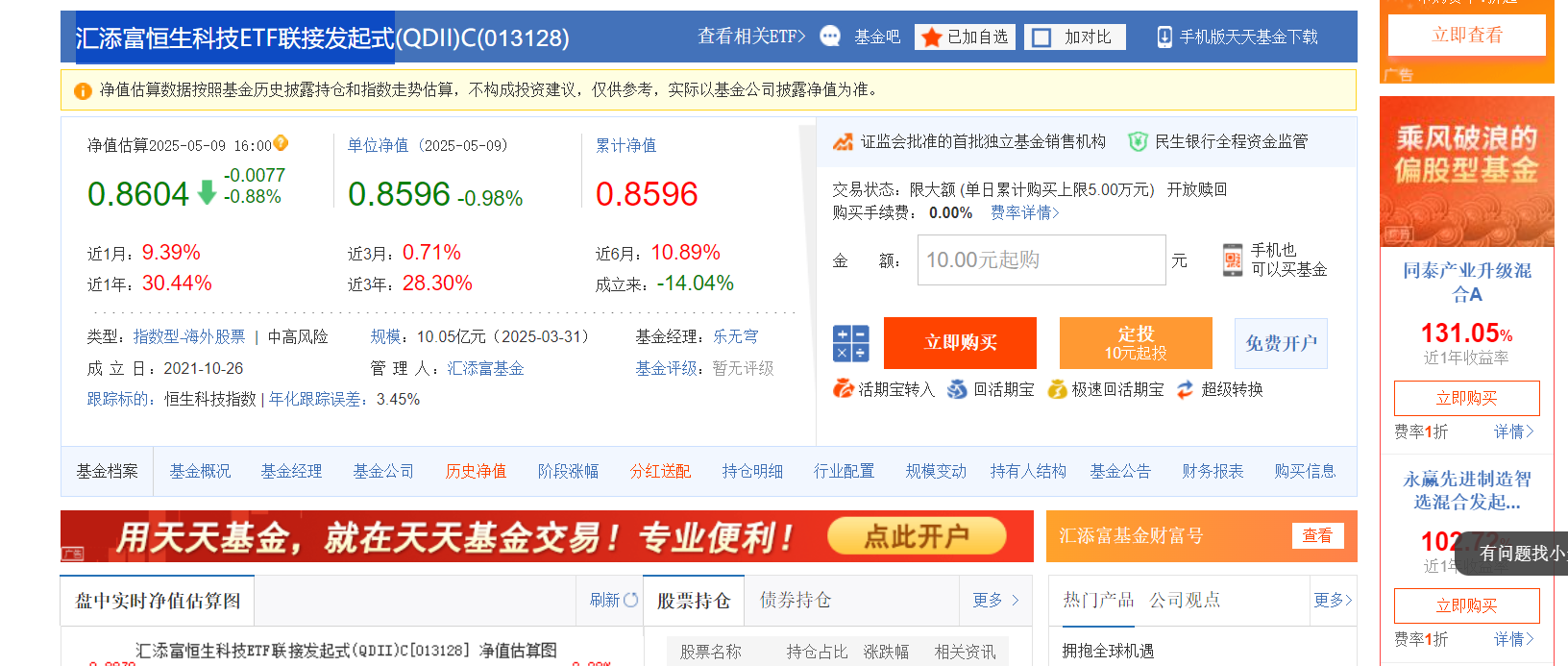
Task: Open the 购买信息 tab
Action: click(x=1305, y=471)
